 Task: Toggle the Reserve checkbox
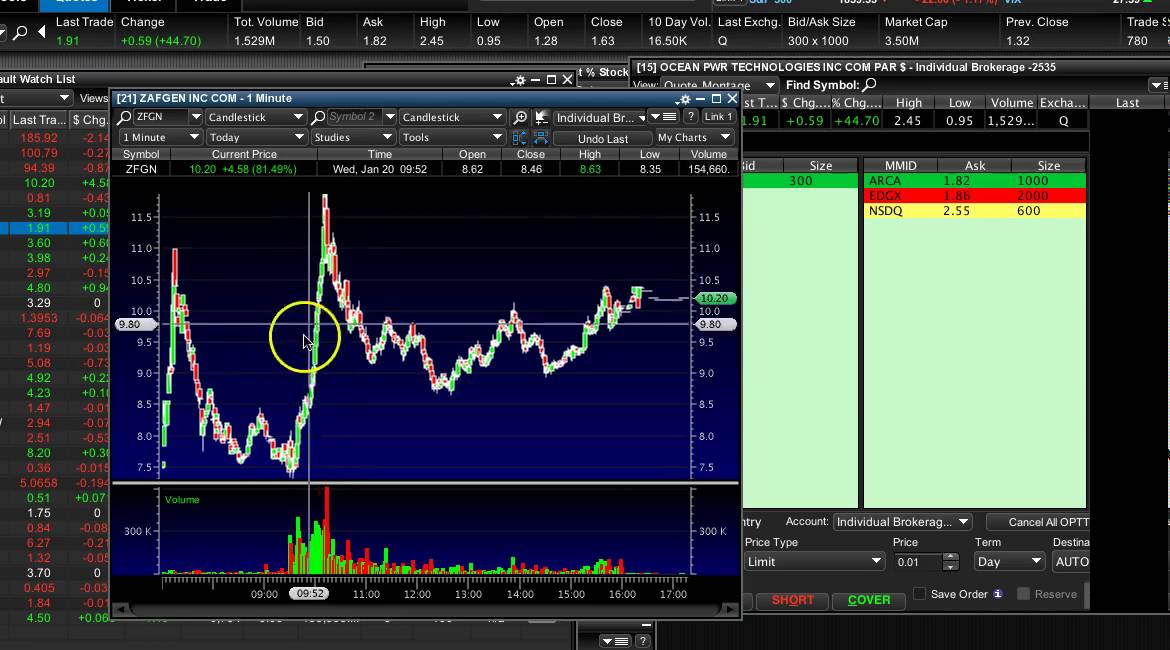[1024, 594]
